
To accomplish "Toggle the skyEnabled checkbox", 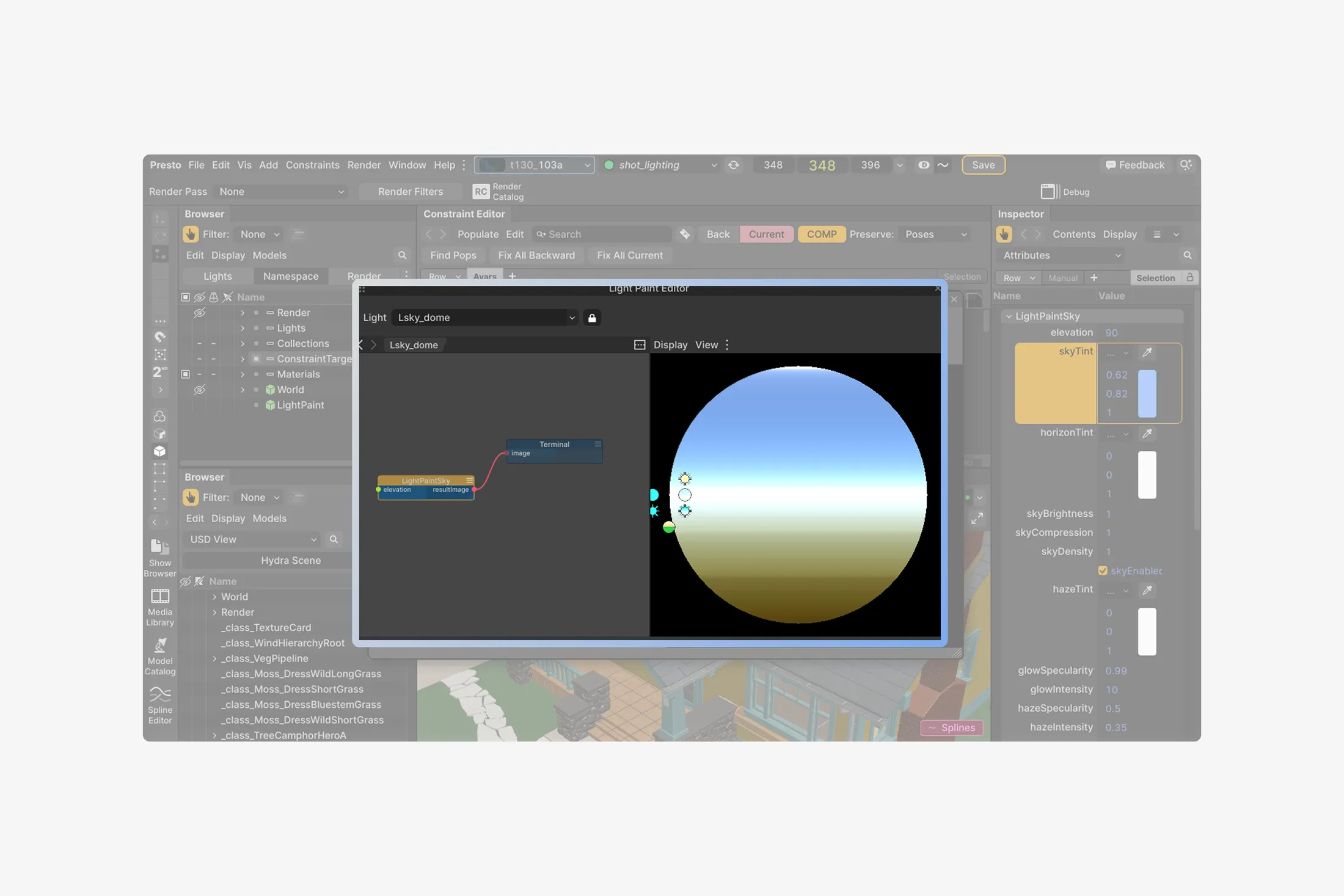I will pos(1103,570).
